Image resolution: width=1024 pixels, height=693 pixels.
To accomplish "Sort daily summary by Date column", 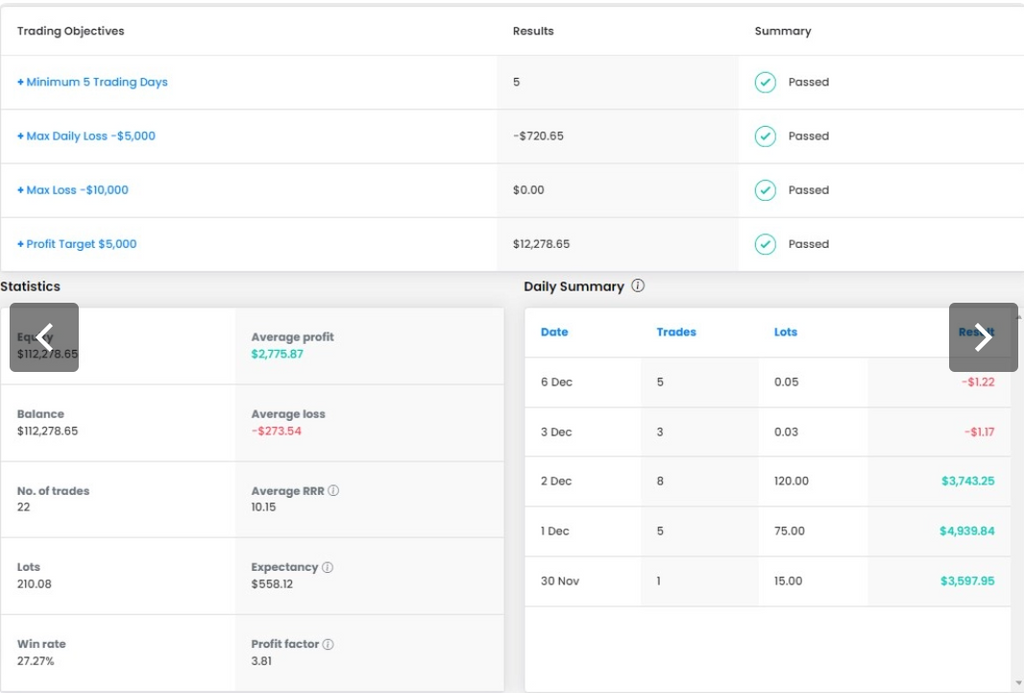I will [554, 332].
